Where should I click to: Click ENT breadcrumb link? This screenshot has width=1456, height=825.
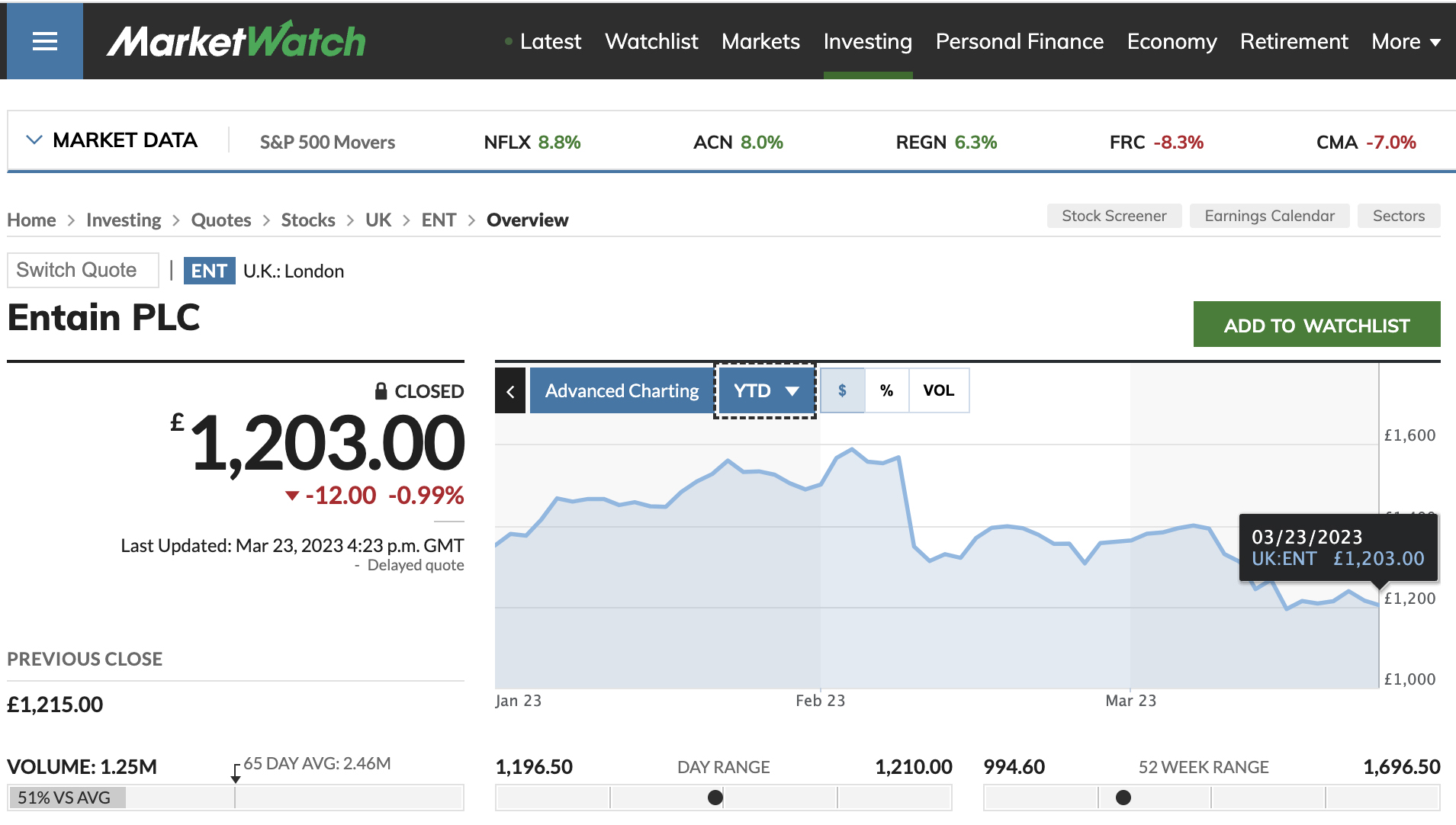click(439, 220)
